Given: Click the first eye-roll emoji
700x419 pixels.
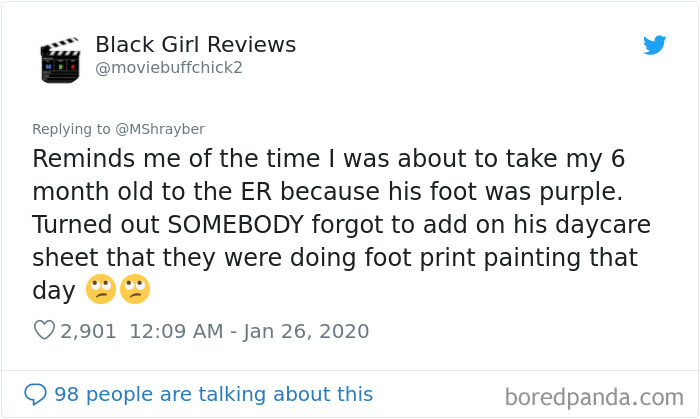Looking at the screenshot, I should 99,291.
